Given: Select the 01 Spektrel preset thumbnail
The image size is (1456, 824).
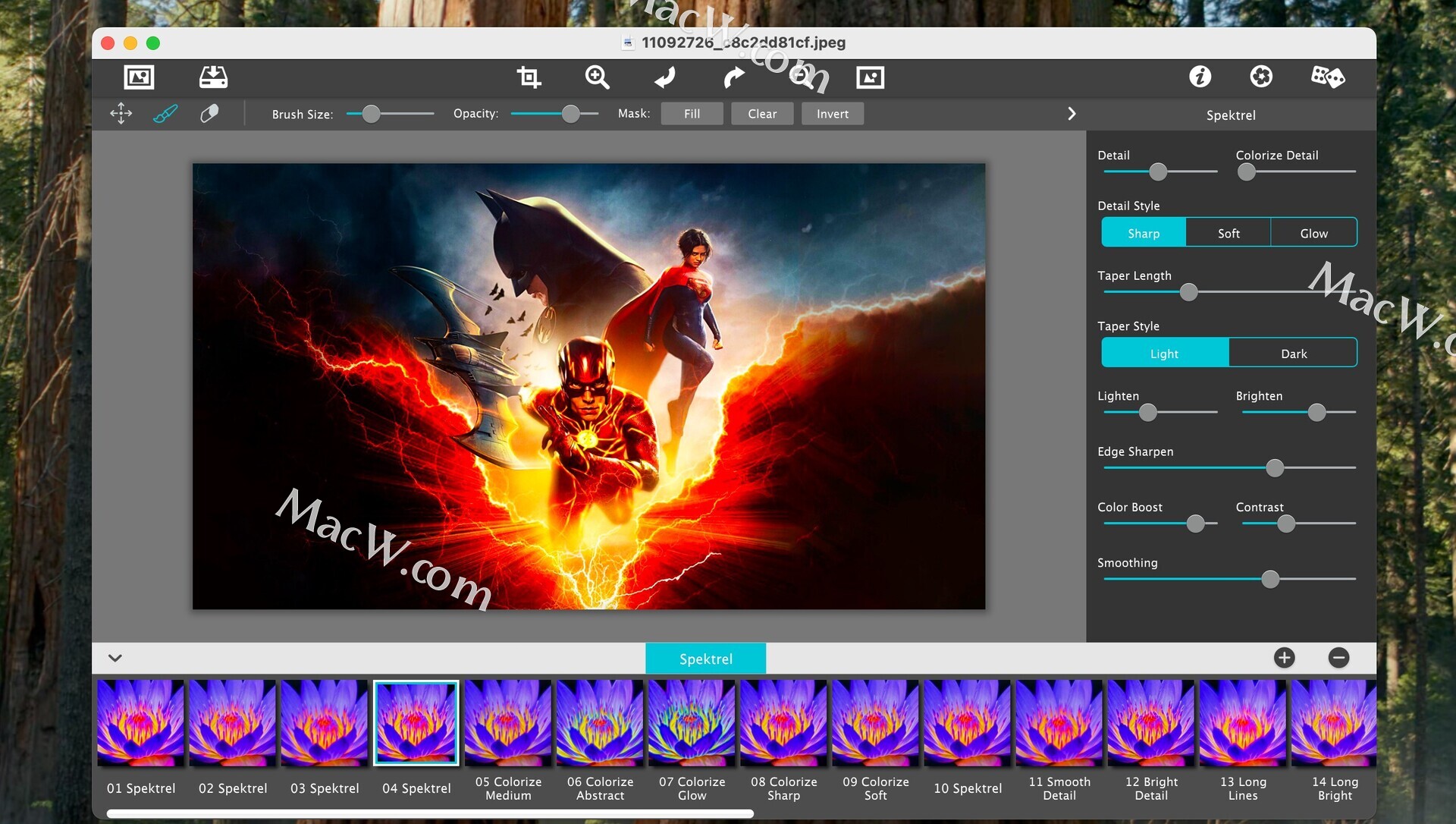Looking at the screenshot, I should click(140, 723).
